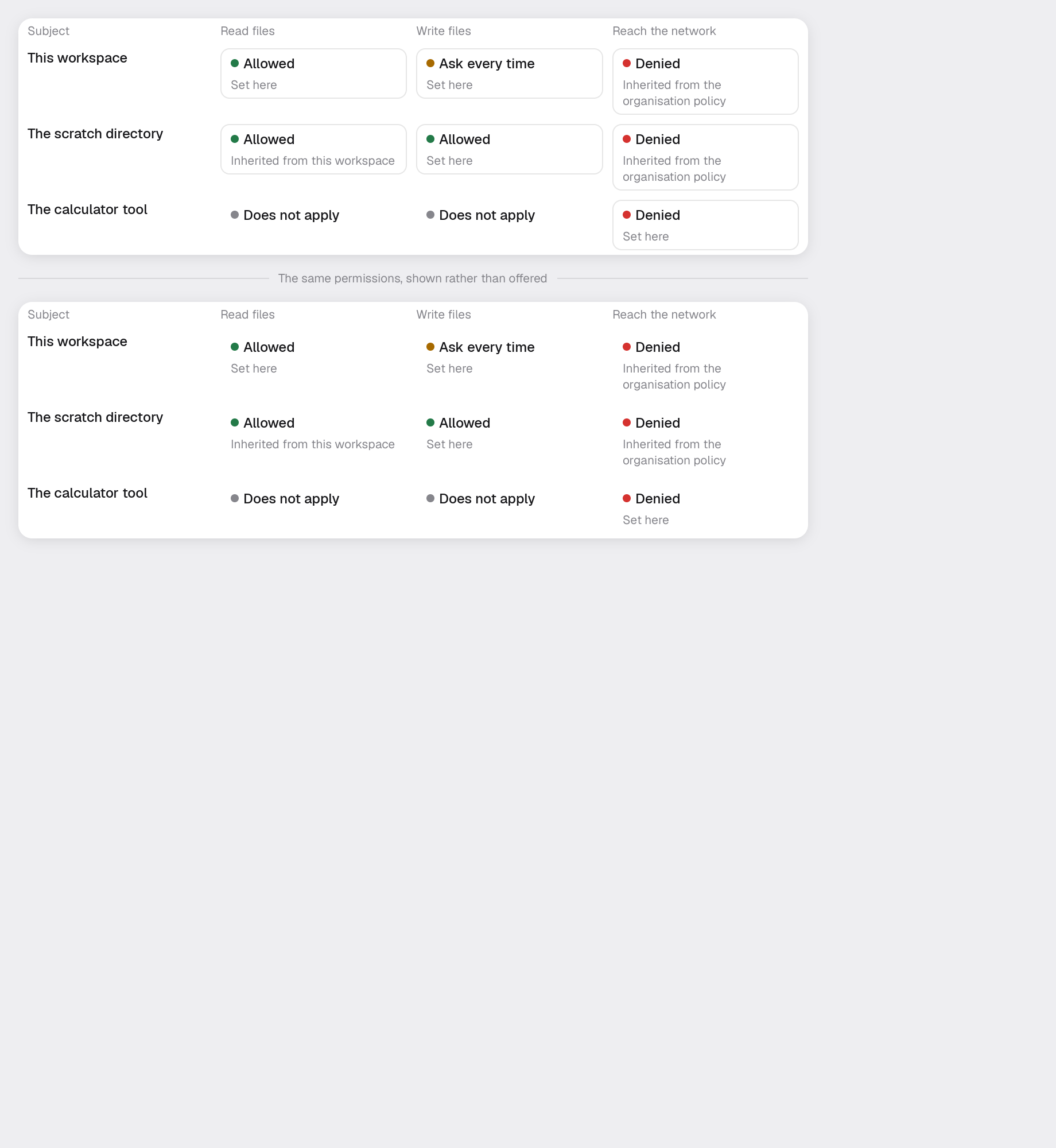Click red dot in boxed workspace network Denied
This screenshot has height=1148, width=1056.
pyautogui.click(x=627, y=63)
